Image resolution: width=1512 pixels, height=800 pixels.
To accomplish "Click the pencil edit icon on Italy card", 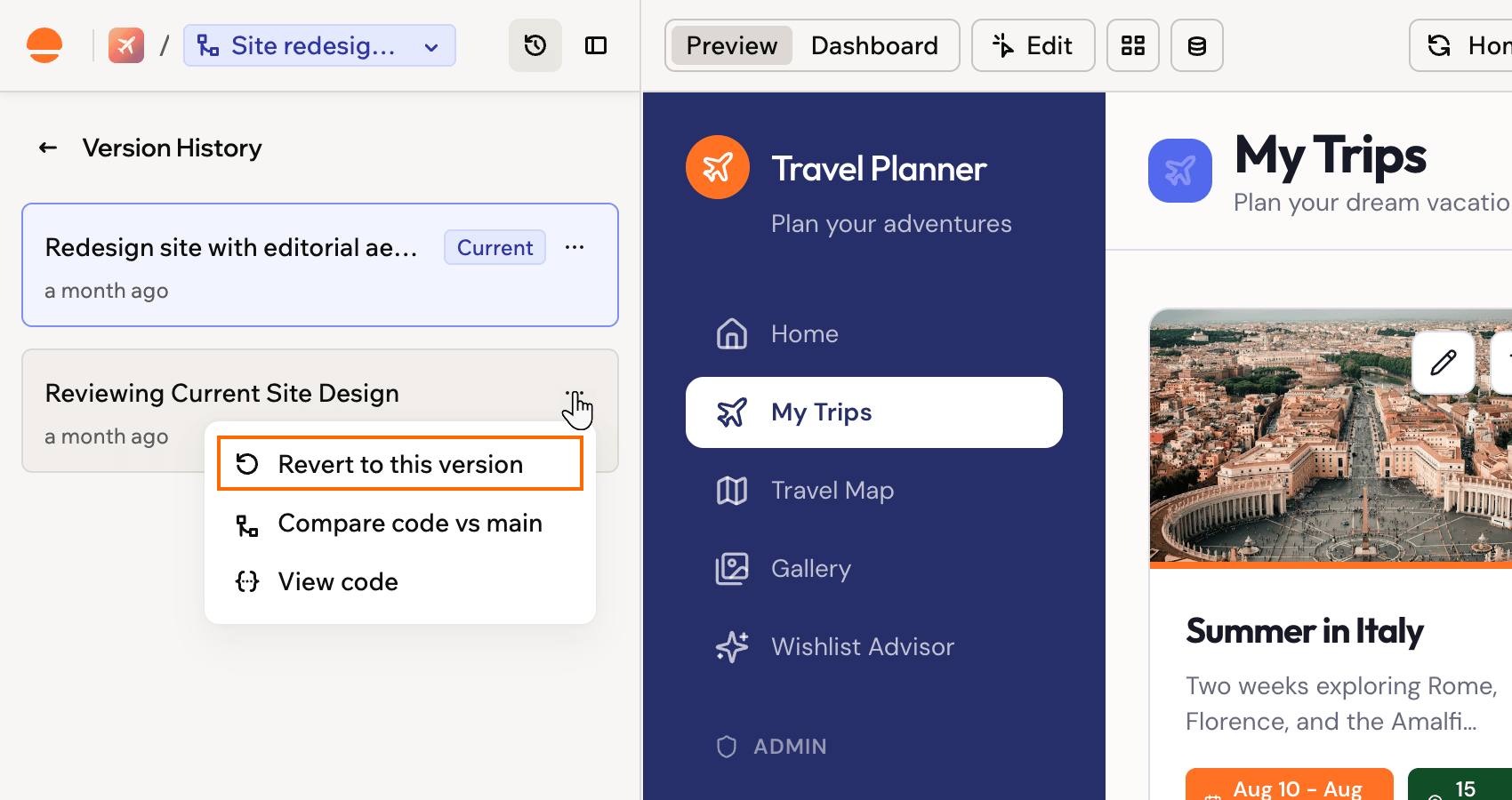I will pos(1444,362).
